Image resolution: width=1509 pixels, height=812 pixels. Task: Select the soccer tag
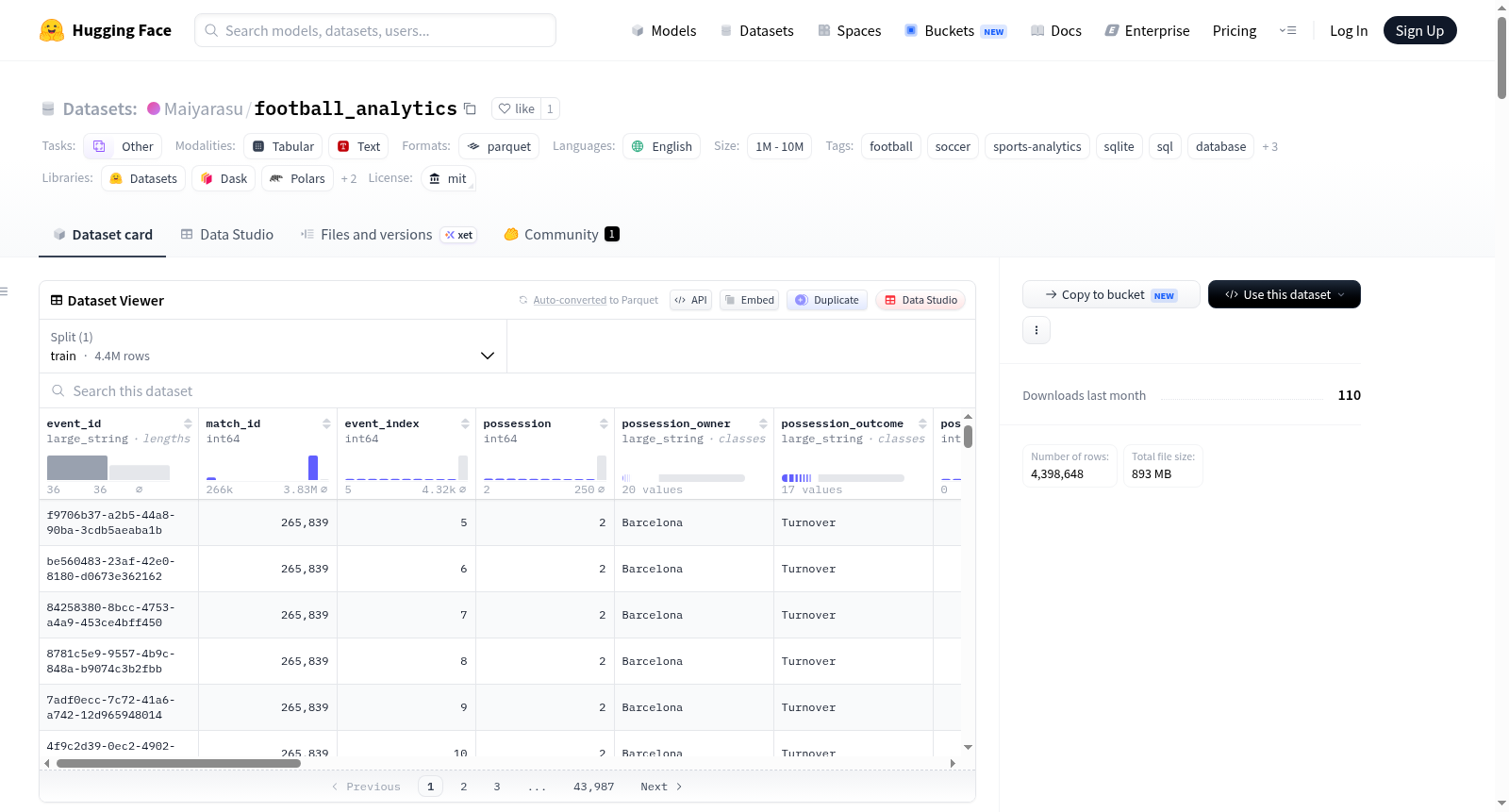point(953,146)
